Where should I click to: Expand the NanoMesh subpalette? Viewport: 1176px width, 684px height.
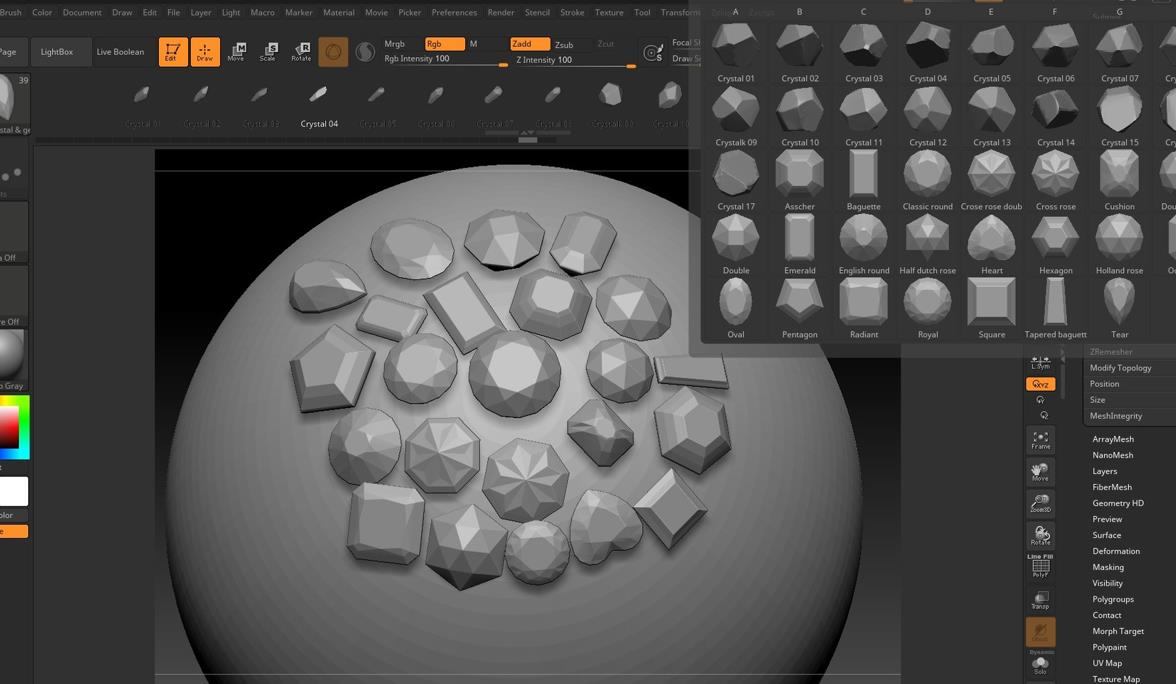[1113, 455]
